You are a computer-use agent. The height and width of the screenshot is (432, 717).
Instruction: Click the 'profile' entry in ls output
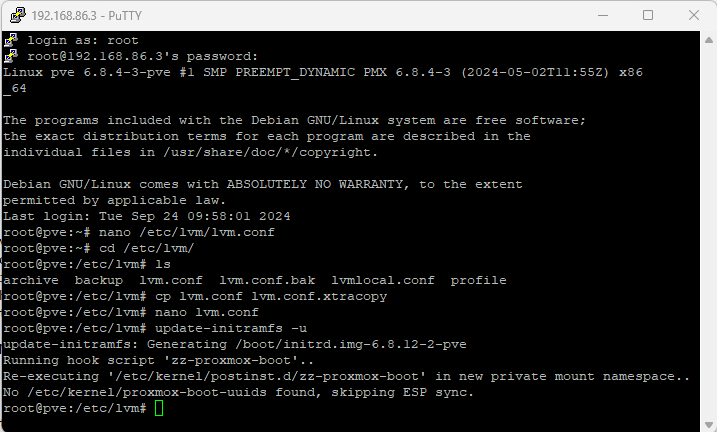pos(478,280)
